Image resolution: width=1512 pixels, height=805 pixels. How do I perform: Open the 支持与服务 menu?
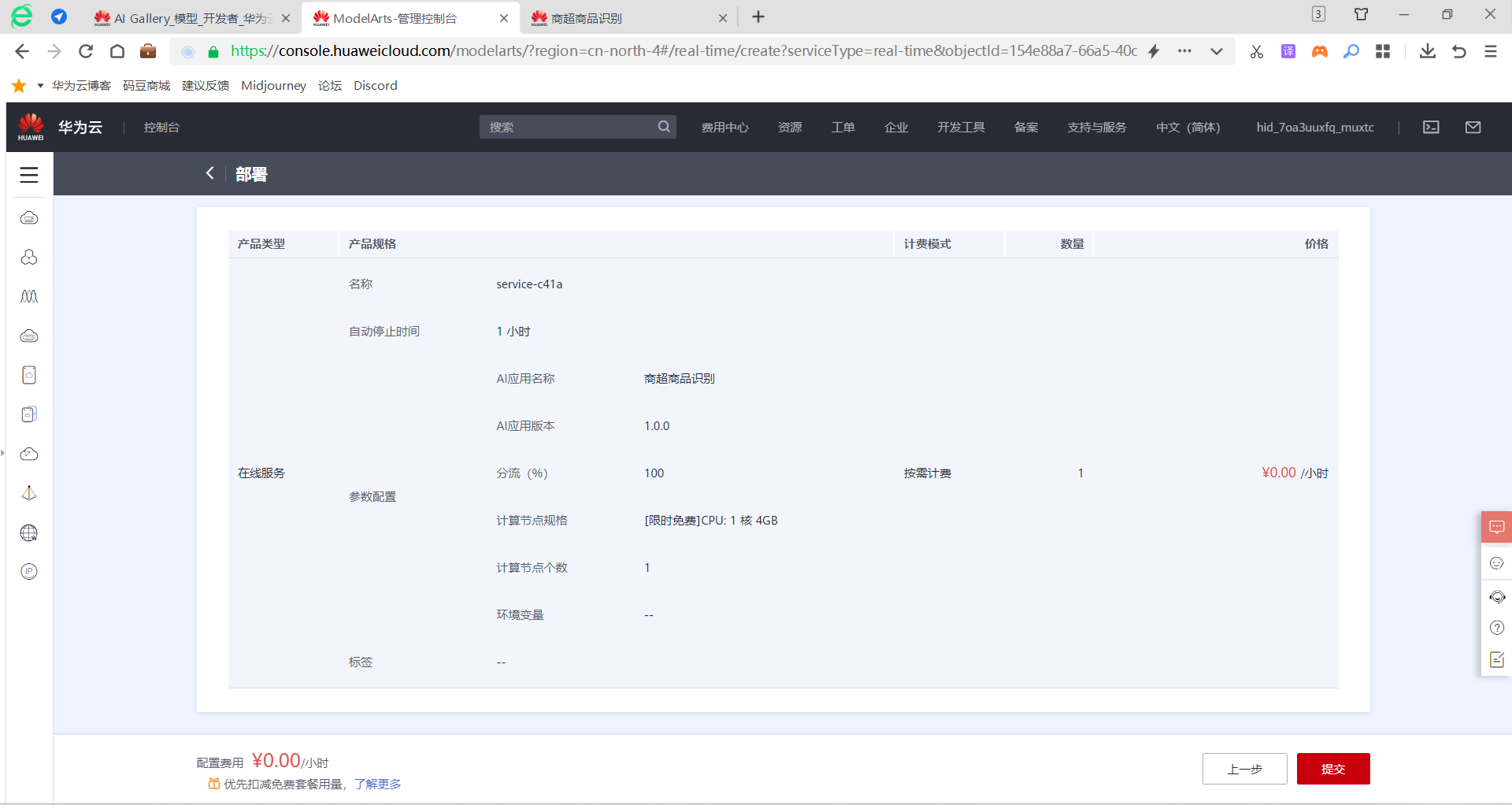[1097, 128]
